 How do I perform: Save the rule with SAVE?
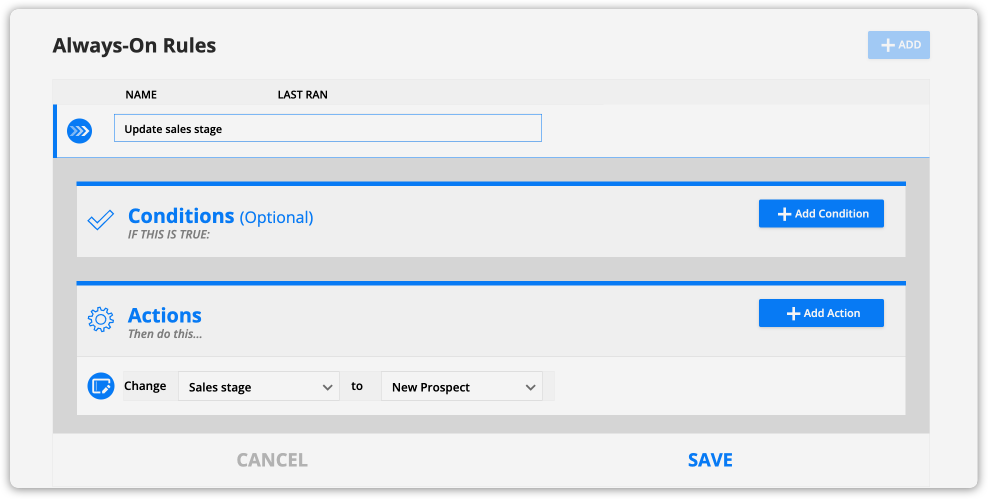[x=710, y=460]
